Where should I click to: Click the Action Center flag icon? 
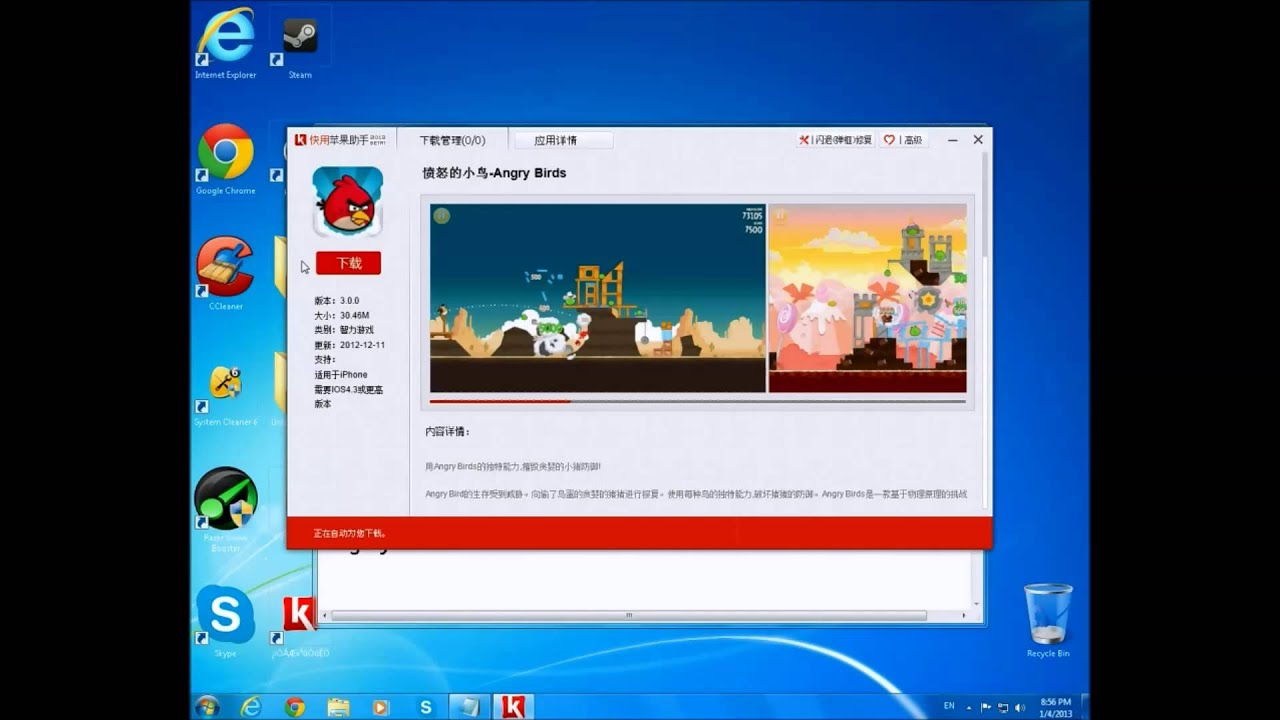pos(986,707)
